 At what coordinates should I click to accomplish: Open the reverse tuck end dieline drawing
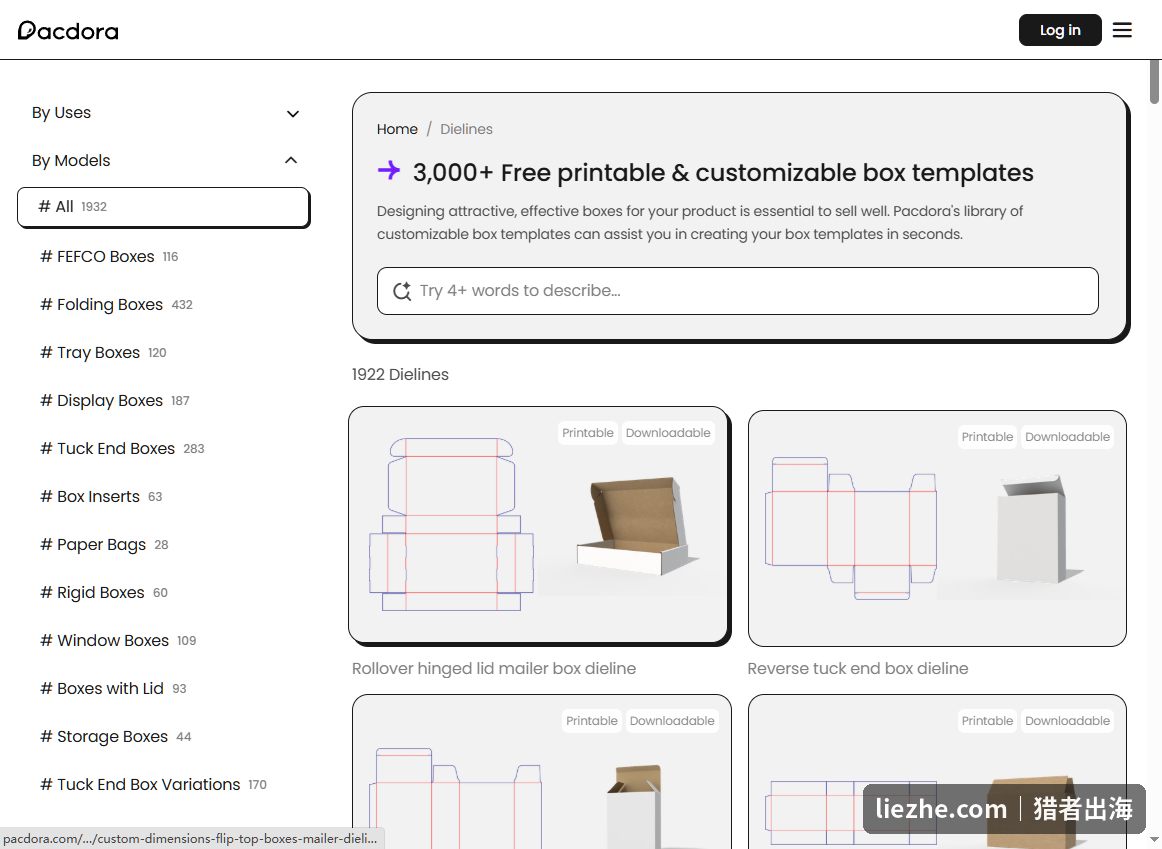click(x=851, y=528)
